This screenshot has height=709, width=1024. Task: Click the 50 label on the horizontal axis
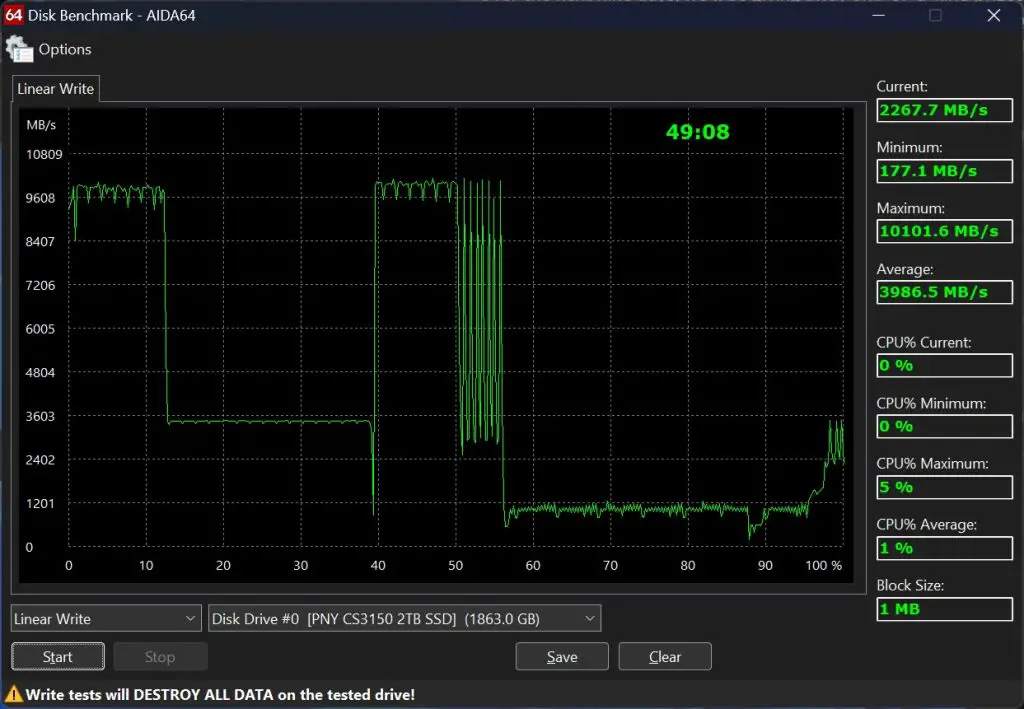point(455,565)
